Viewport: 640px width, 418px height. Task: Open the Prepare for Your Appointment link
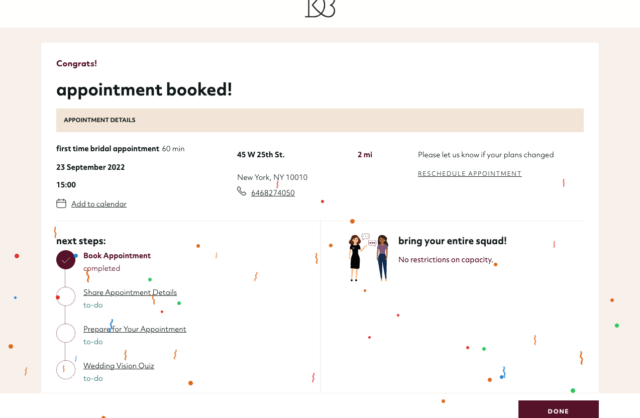tap(134, 329)
